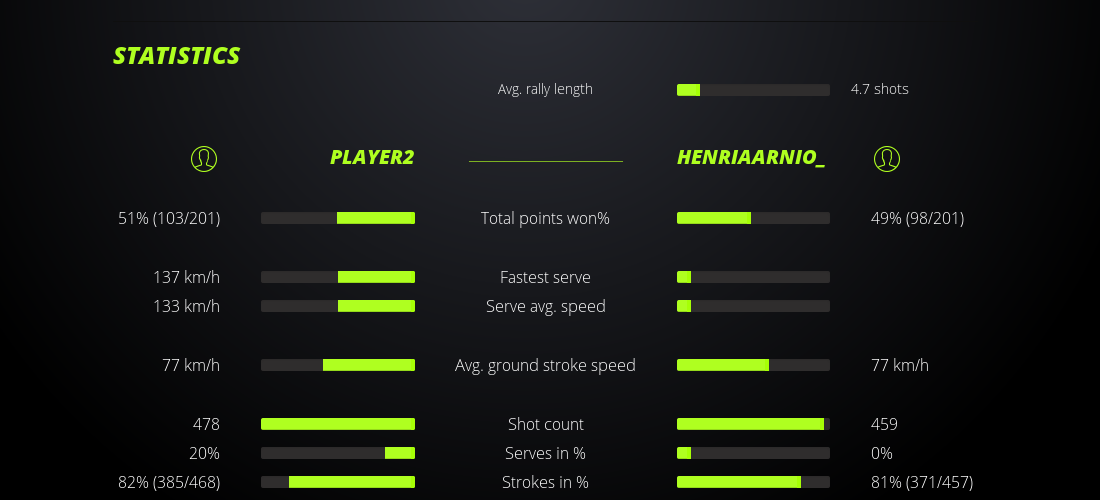This screenshot has height=500, width=1100.
Task: Select the PLAYER2 name heading
Action: (372, 158)
